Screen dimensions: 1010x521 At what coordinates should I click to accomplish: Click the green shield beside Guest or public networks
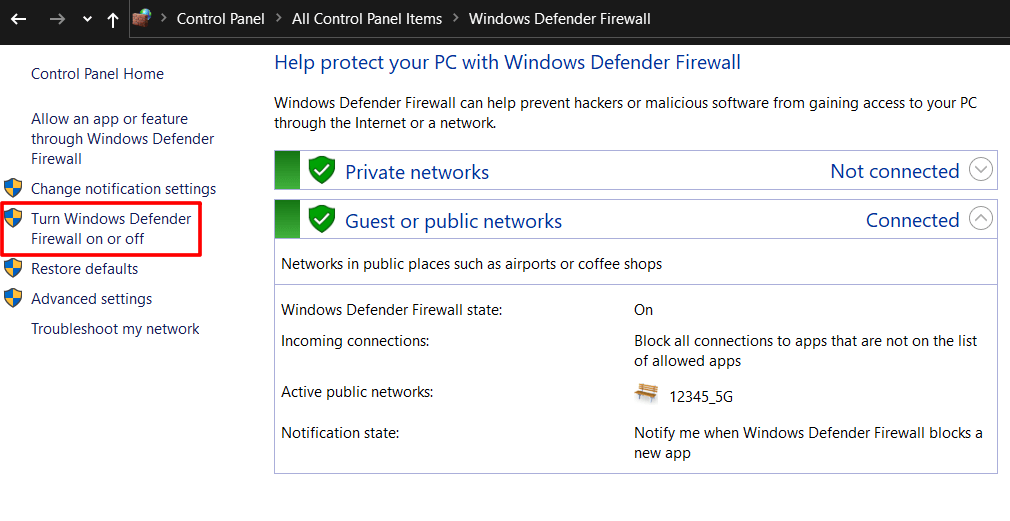pyautogui.click(x=321, y=219)
